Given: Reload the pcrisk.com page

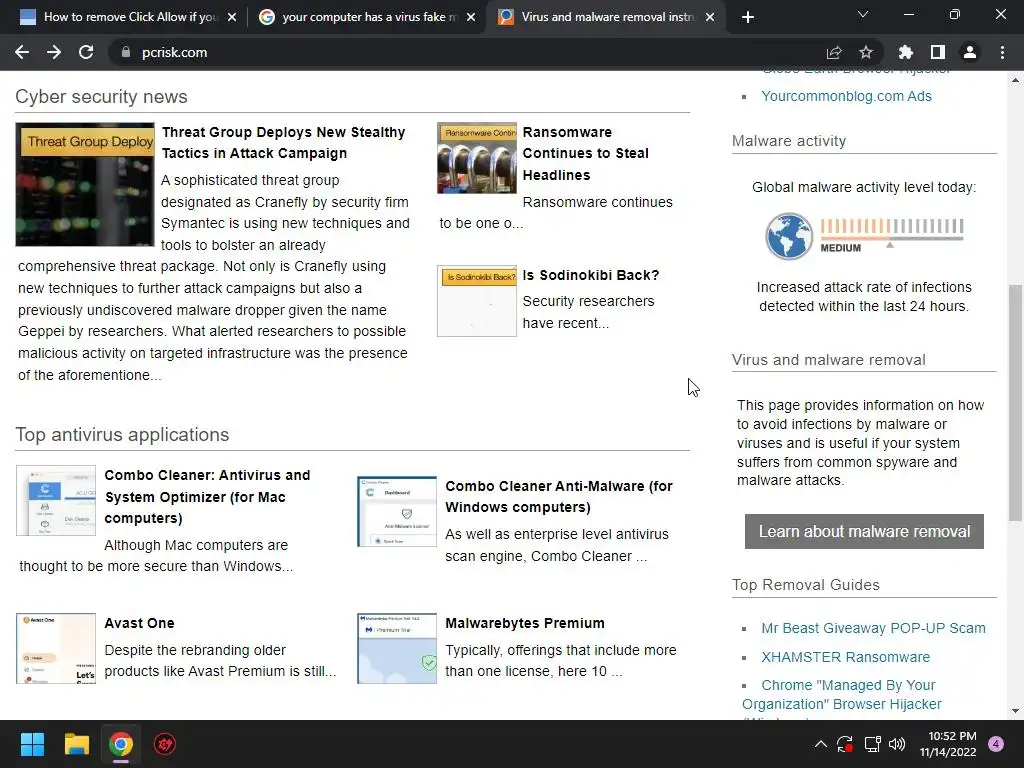Looking at the screenshot, I should point(86,52).
